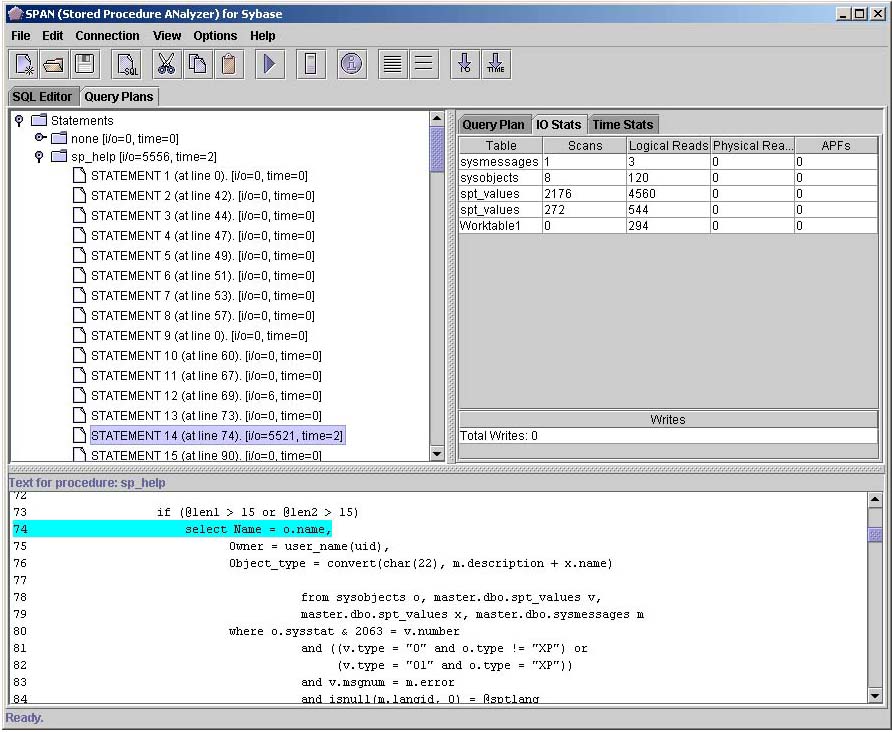Image resolution: width=892 pixels, height=732 pixels.
Task: Paste with the clipboard toolbar icon
Action: [x=229, y=64]
